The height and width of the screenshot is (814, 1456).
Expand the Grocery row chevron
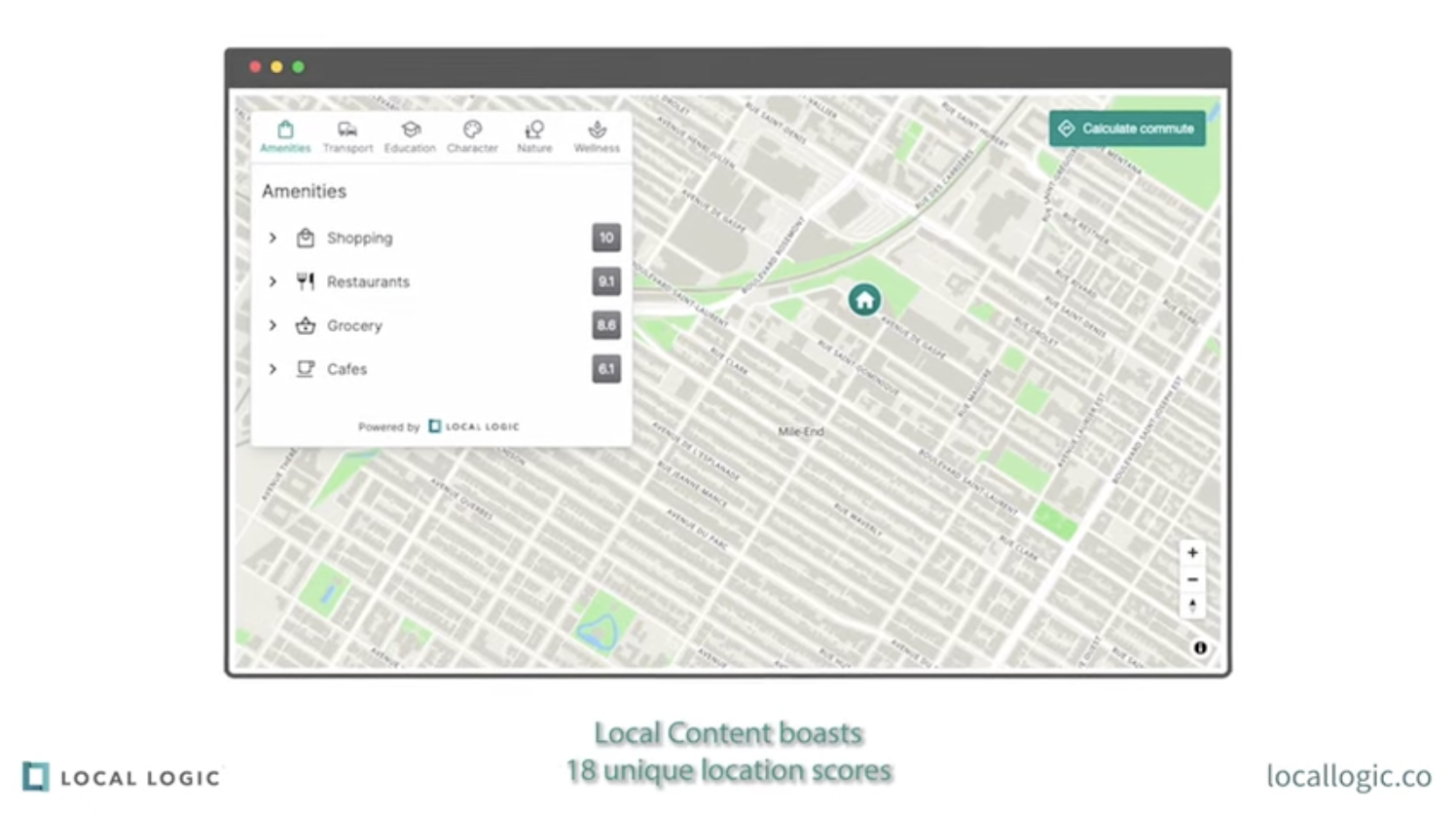point(273,325)
